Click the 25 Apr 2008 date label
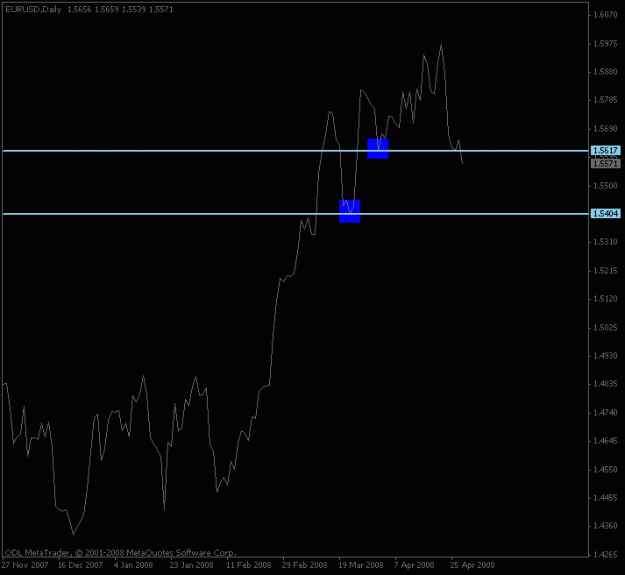Image resolution: width=625 pixels, height=575 pixels. [472, 565]
